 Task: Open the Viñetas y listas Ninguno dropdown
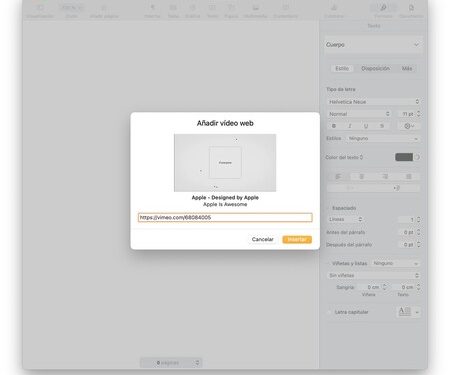coord(395,263)
